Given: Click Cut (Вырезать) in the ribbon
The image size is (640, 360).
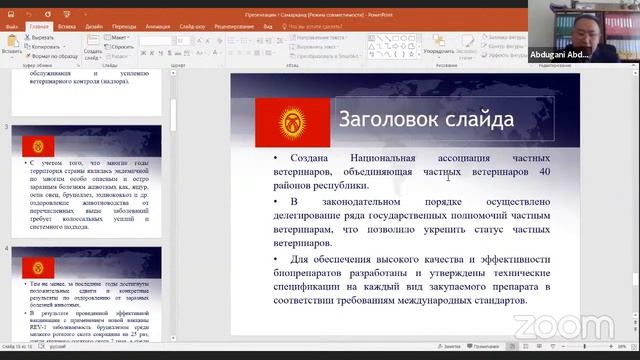Looking at the screenshot, I should coord(39,37).
